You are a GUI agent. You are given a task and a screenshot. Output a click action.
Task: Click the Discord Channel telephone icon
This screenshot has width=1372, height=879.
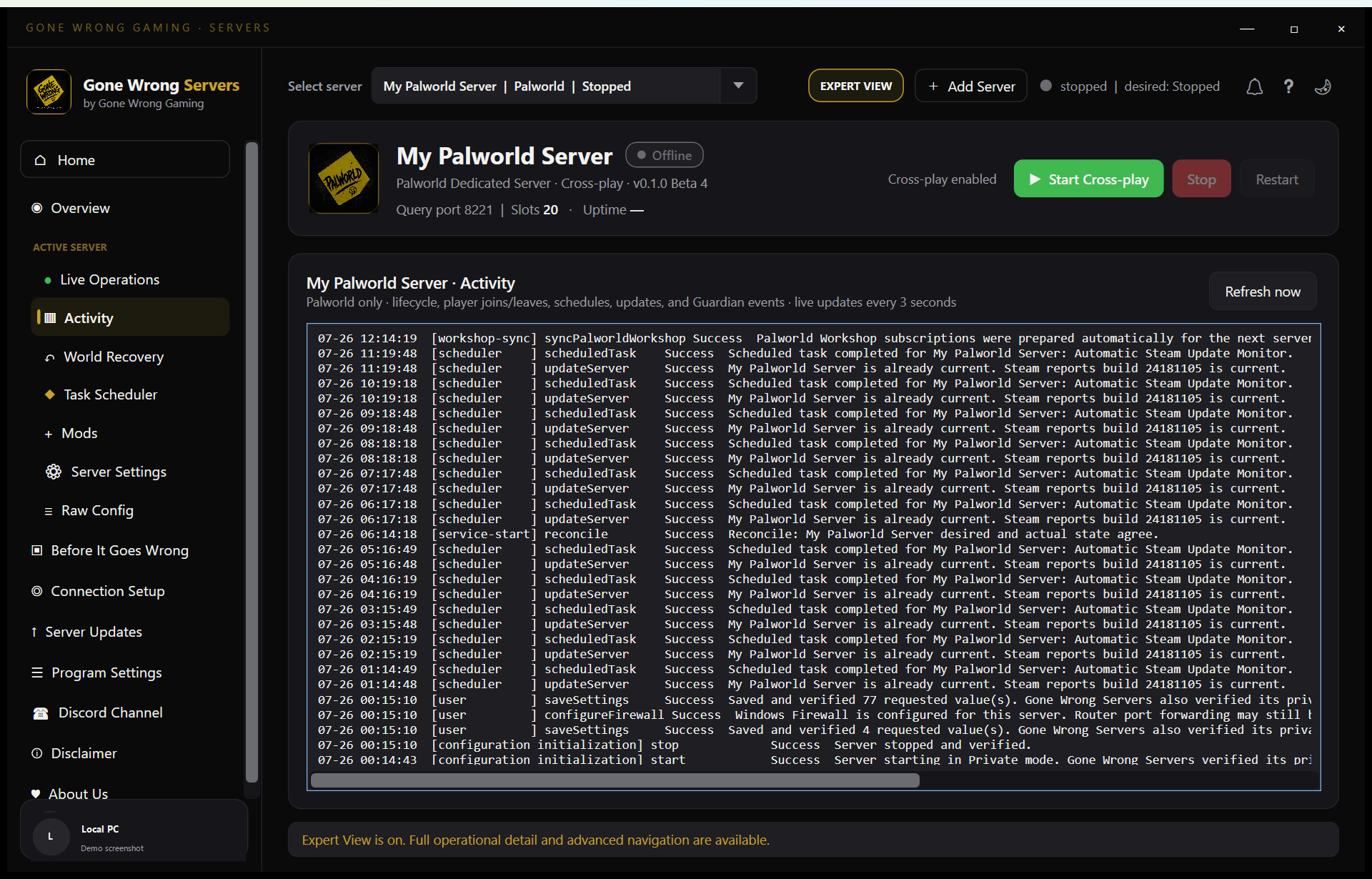click(x=41, y=713)
